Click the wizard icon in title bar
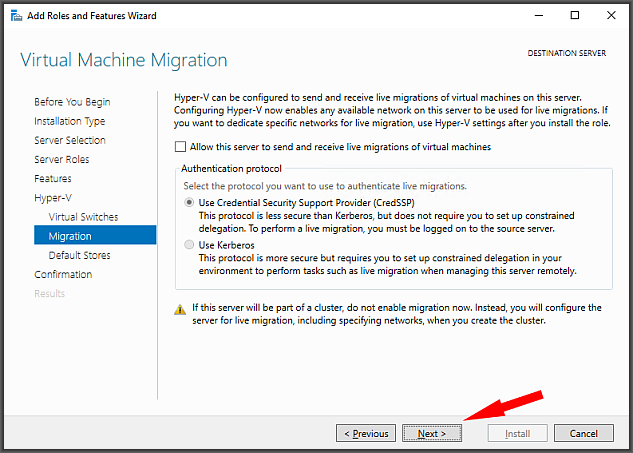 [x=16, y=16]
